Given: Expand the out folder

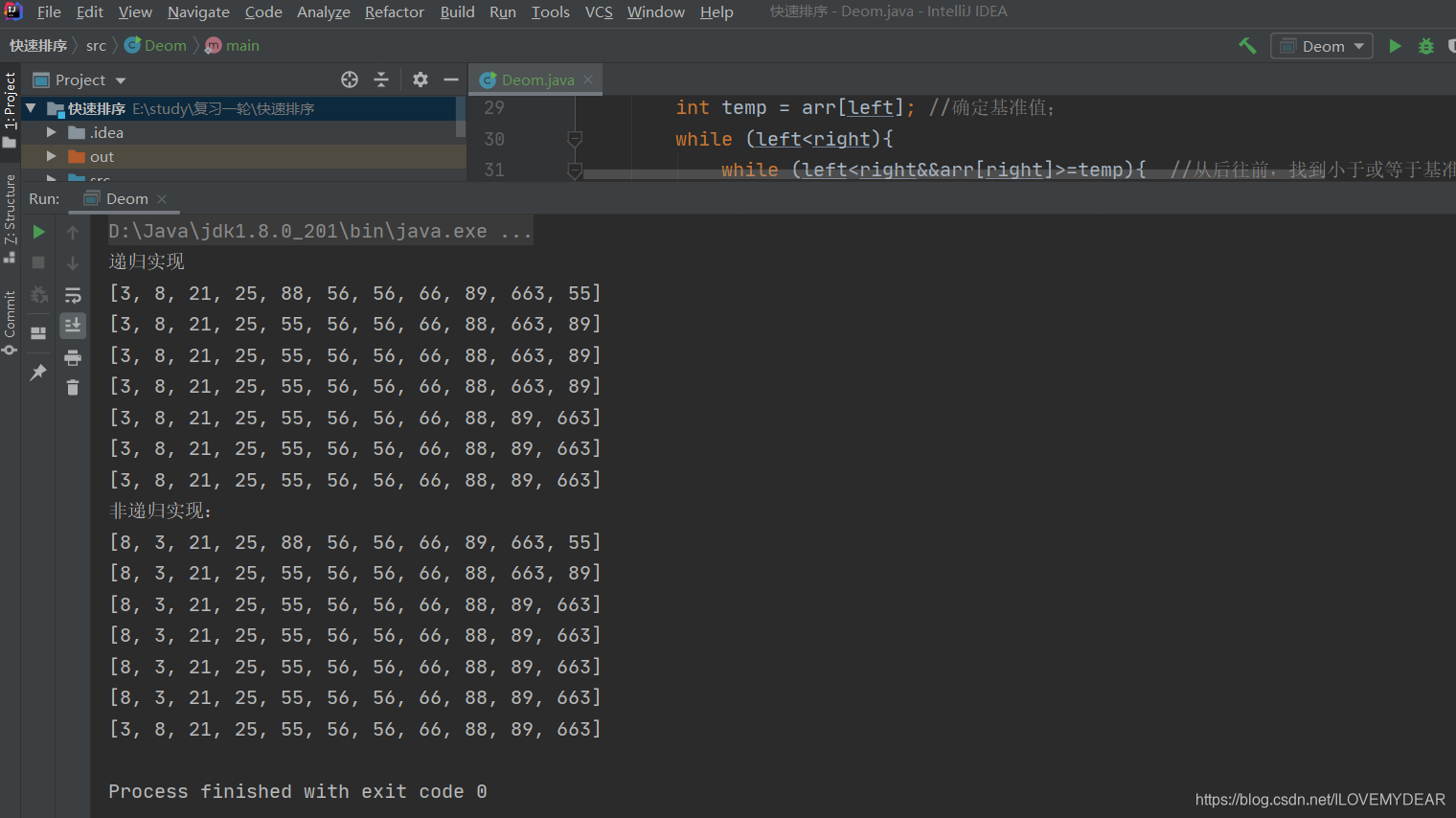Looking at the screenshot, I should (52, 156).
